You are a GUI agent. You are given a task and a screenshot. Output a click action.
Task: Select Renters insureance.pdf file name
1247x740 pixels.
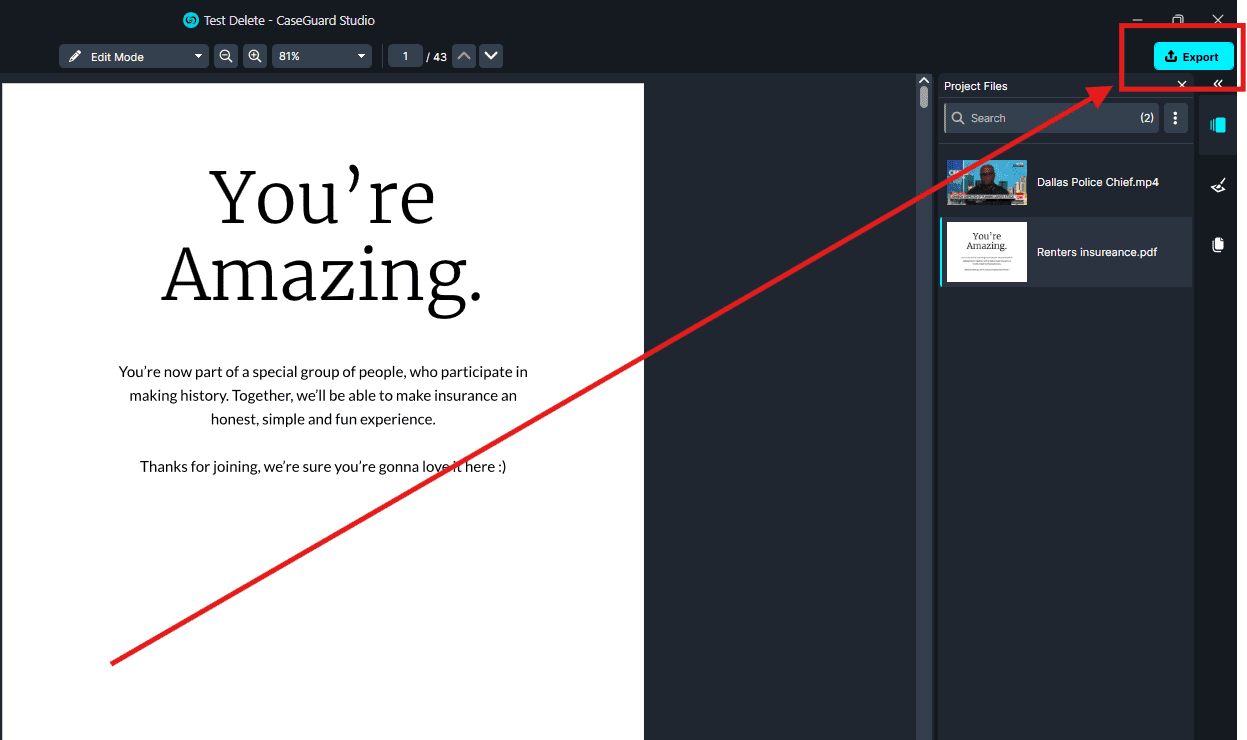[x=1096, y=252]
